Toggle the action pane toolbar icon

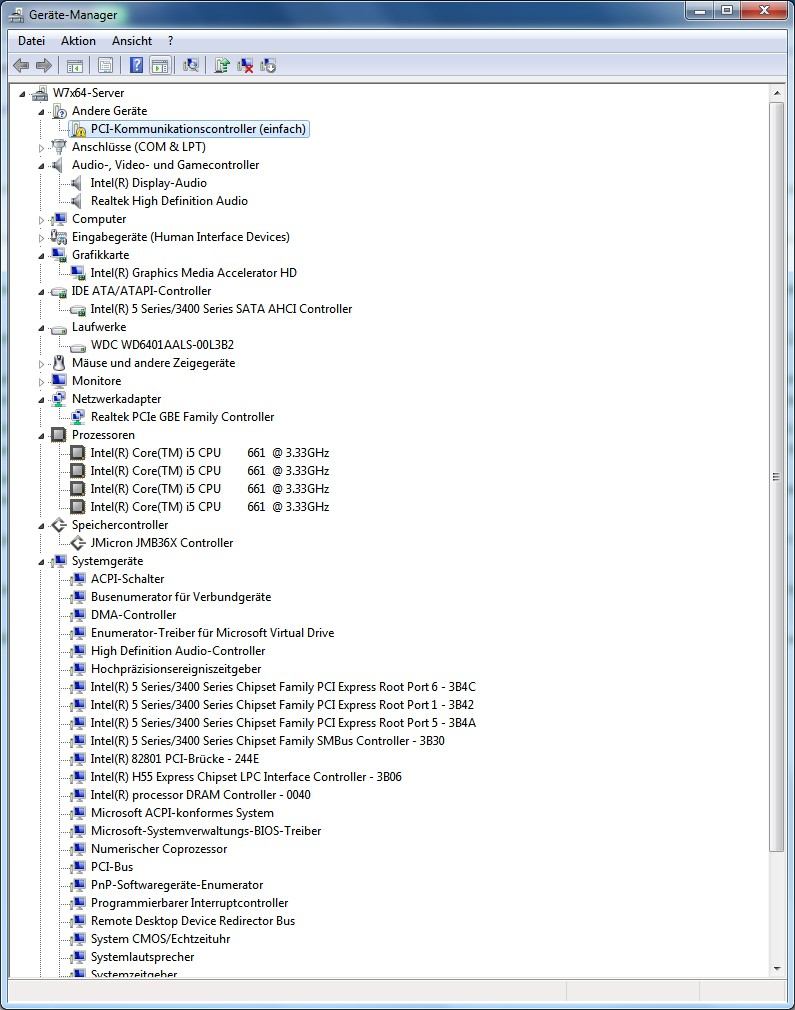point(160,65)
